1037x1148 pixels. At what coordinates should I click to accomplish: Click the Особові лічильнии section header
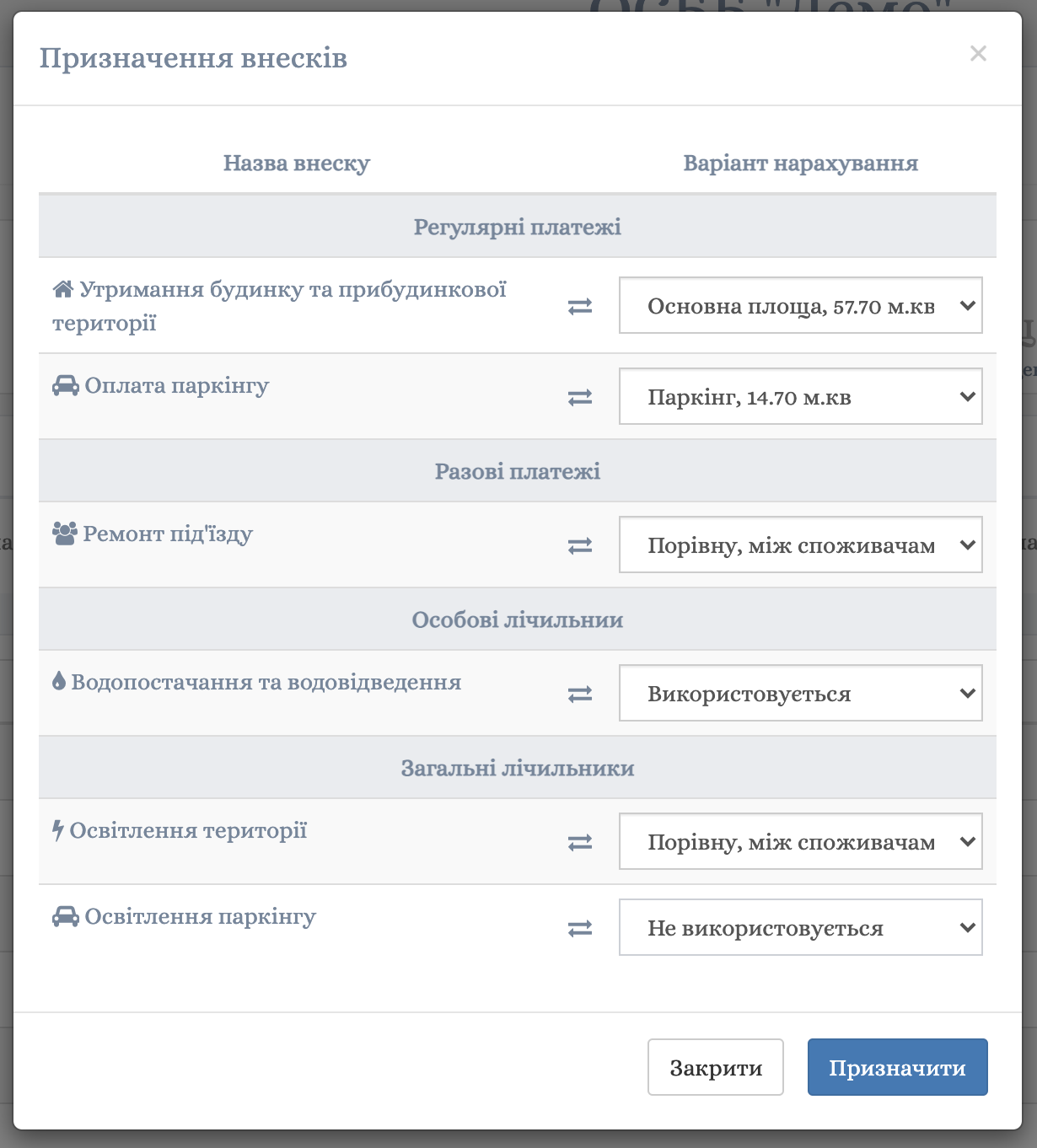[x=518, y=620]
